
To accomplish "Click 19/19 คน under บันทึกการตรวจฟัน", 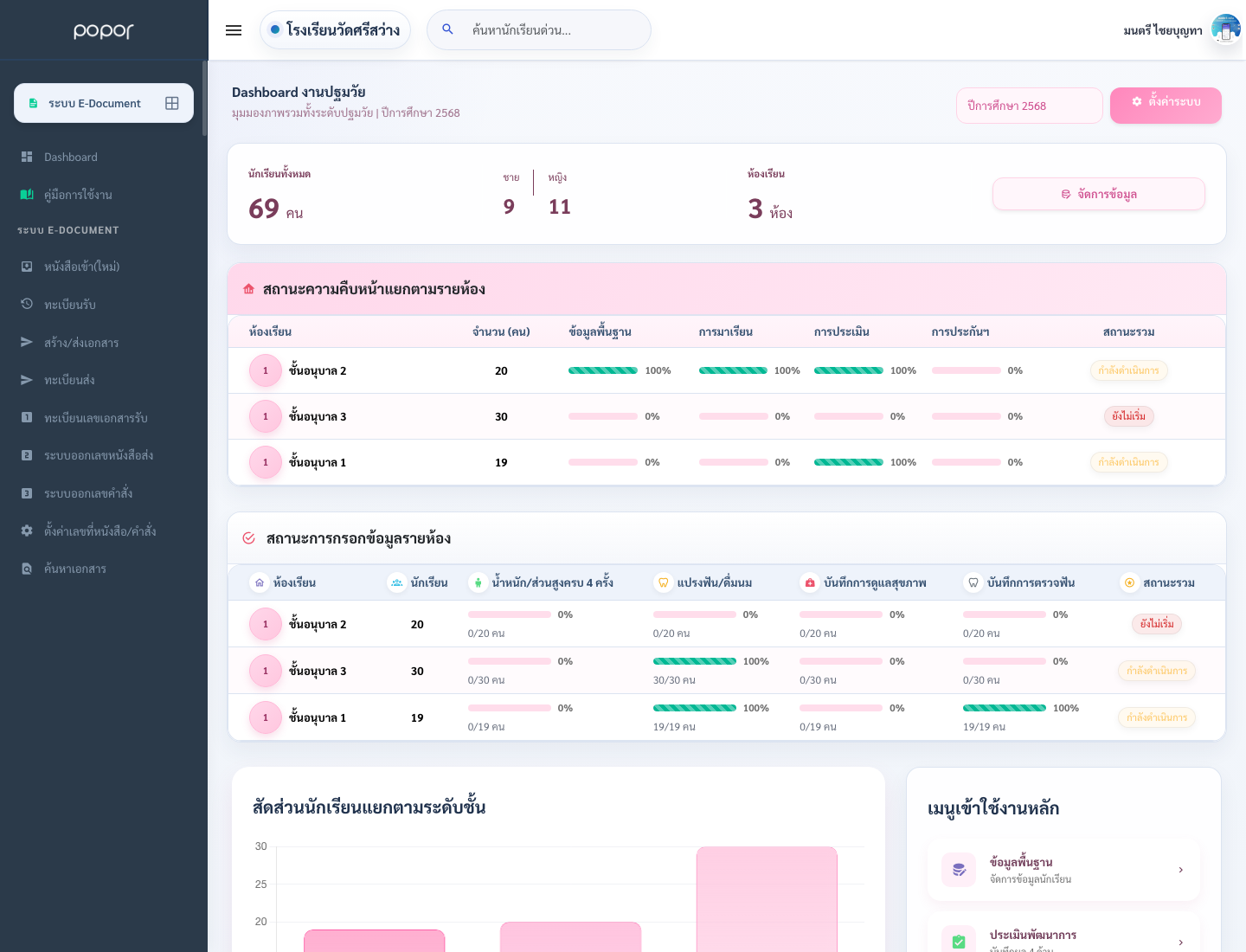I will pyautogui.click(x=984, y=727).
